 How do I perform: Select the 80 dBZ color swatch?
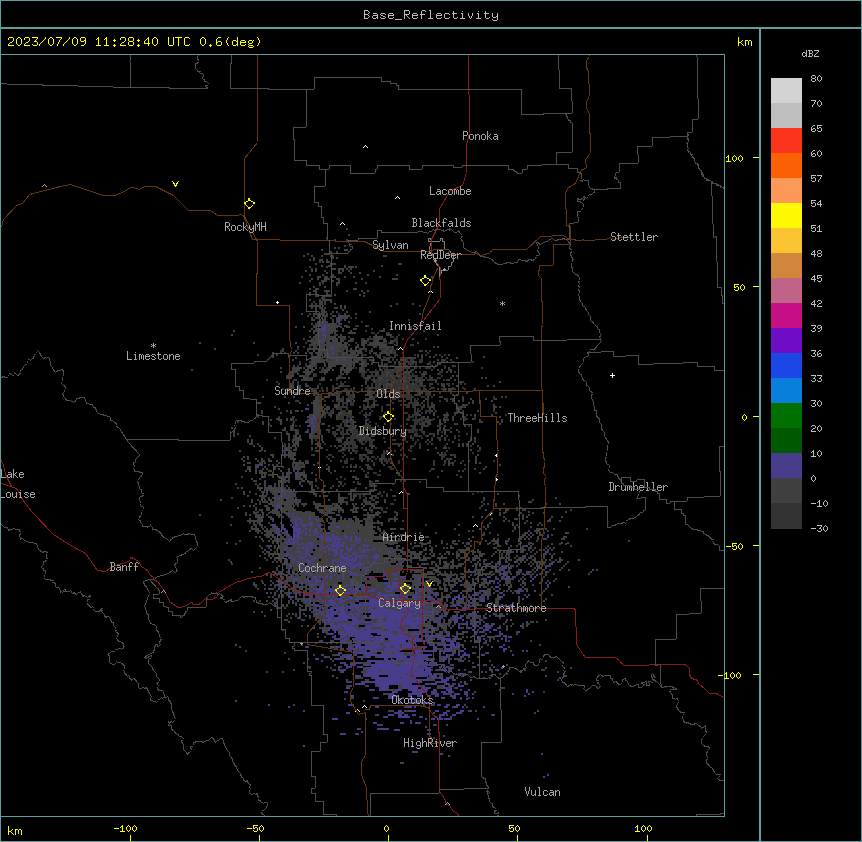point(786,91)
